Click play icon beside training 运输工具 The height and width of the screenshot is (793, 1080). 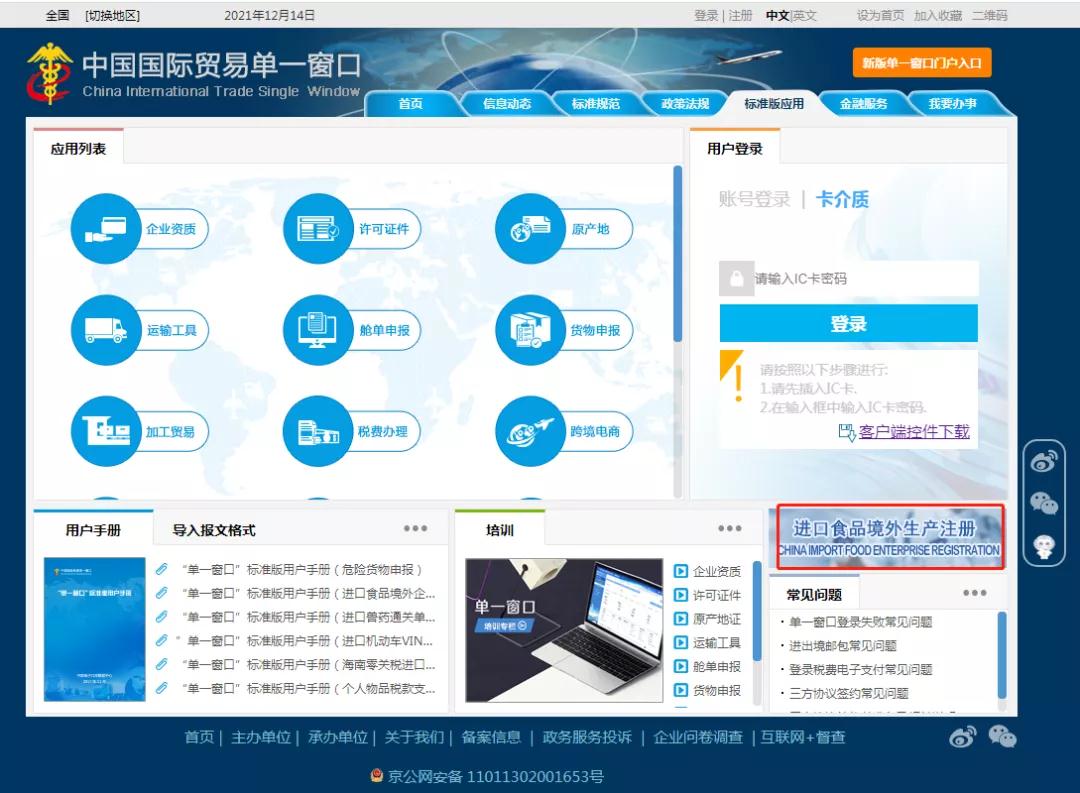click(681, 642)
